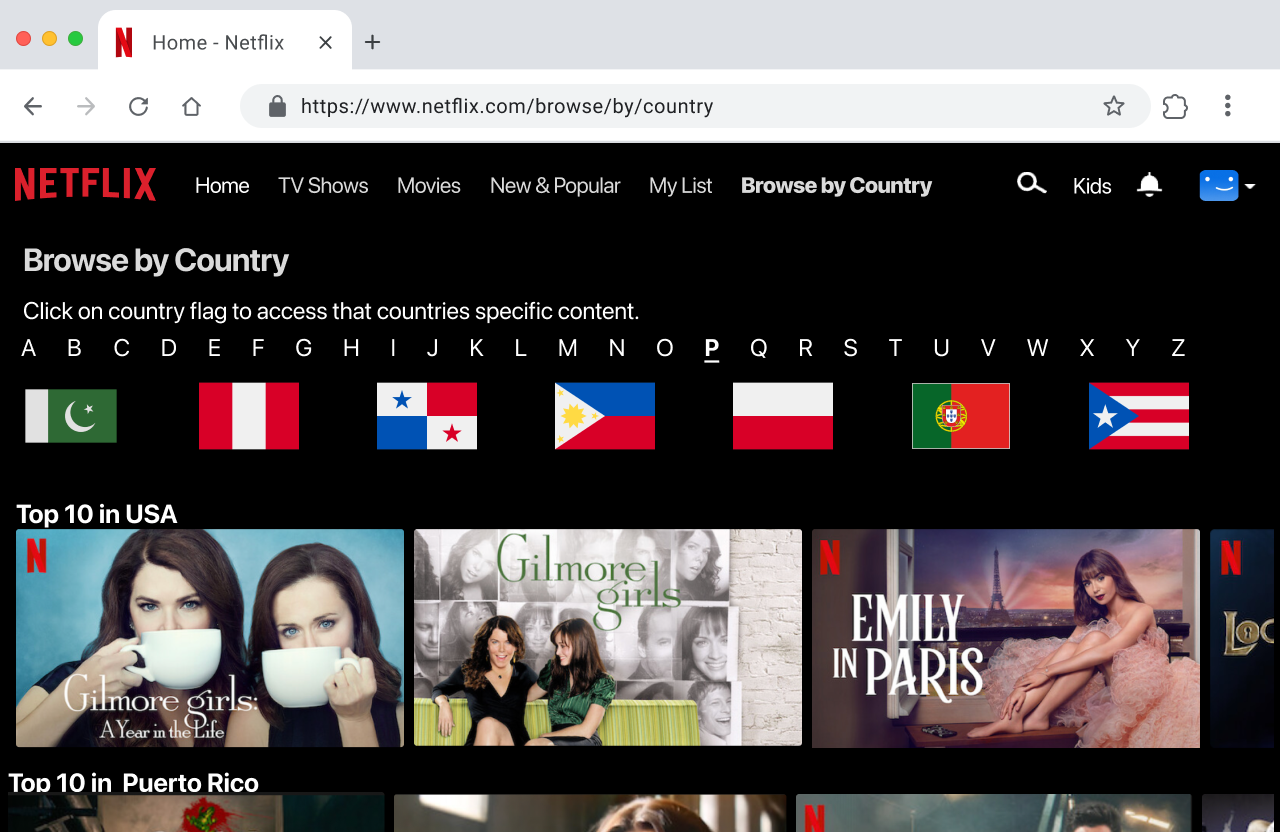1280x832 pixels.
Task: Filter countries by letter Q
Action: coord(759,348)
